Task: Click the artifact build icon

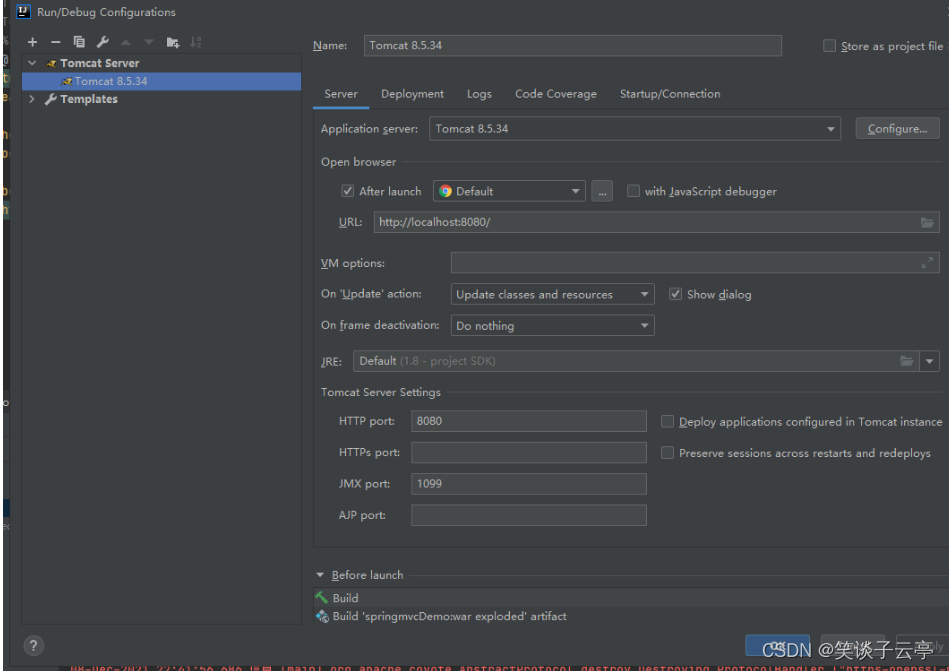Action: pyautogui.click(x=322, y=616)
